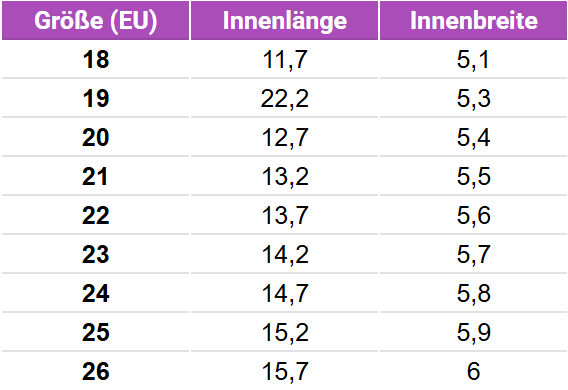Click the Innenlänge column header

coord(284,20)
